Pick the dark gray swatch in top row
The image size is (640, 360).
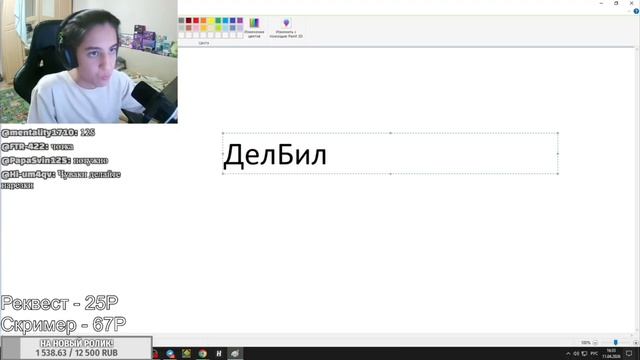pos(181,20)
